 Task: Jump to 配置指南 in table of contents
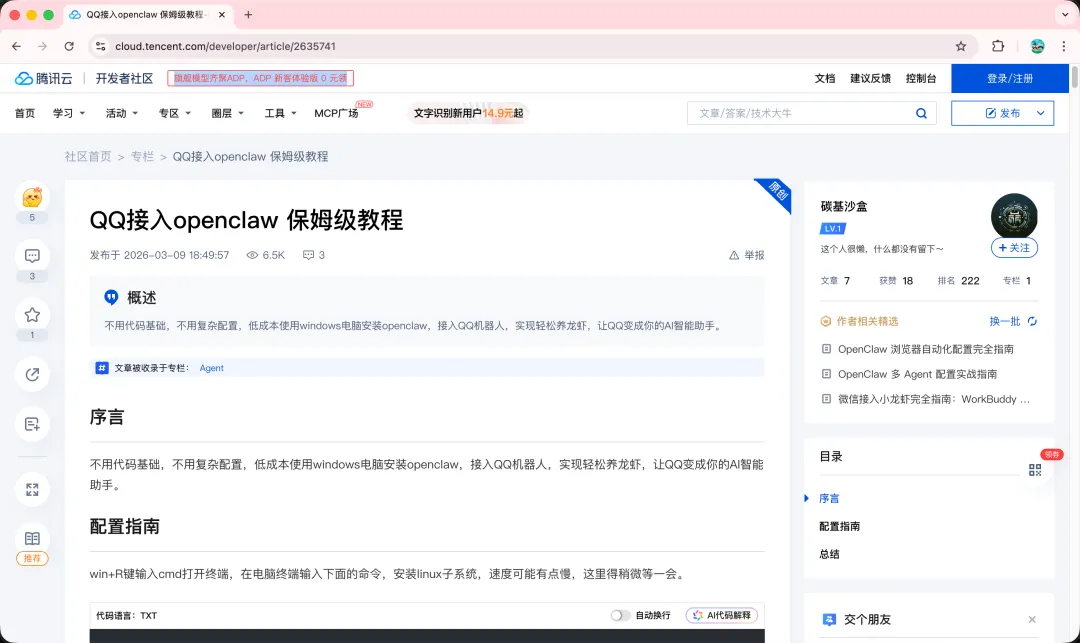pyautogui.click(x=839, y=527)
